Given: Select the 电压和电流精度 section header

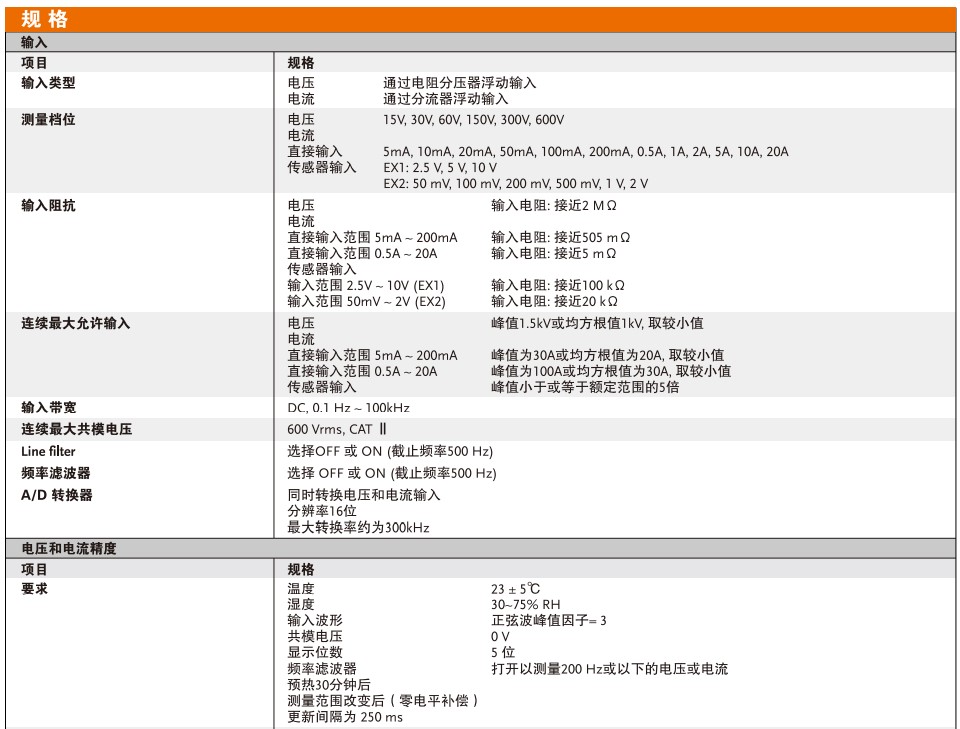Looking at the screenshot, I should click(x=69, y=548).
